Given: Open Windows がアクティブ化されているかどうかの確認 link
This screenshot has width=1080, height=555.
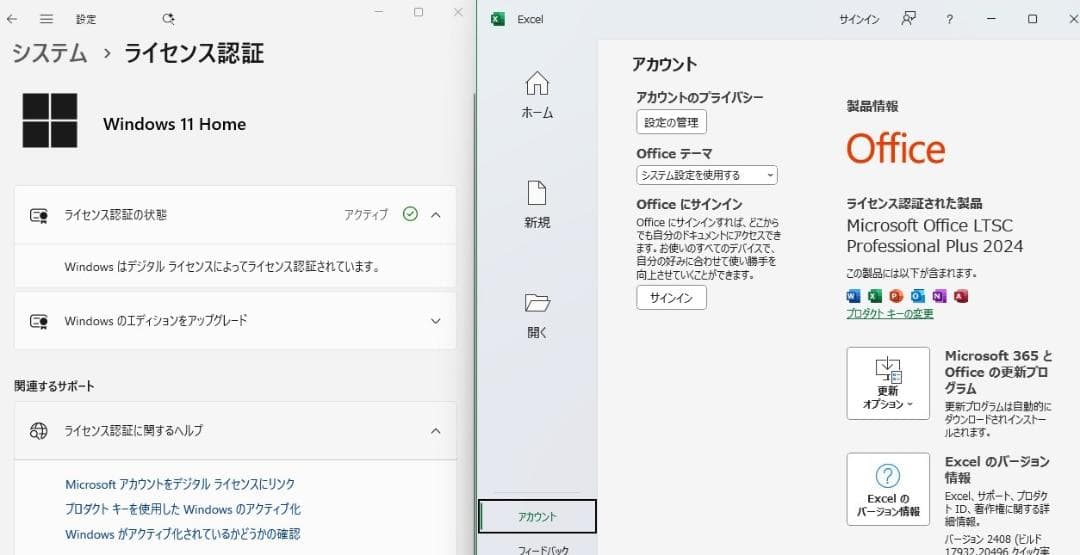Looking at the screenshot, I should [183, 534].
